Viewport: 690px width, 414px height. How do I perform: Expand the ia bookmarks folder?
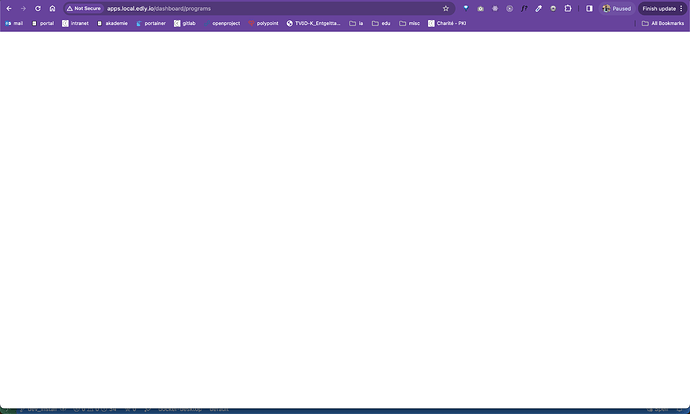click(356, 23)
